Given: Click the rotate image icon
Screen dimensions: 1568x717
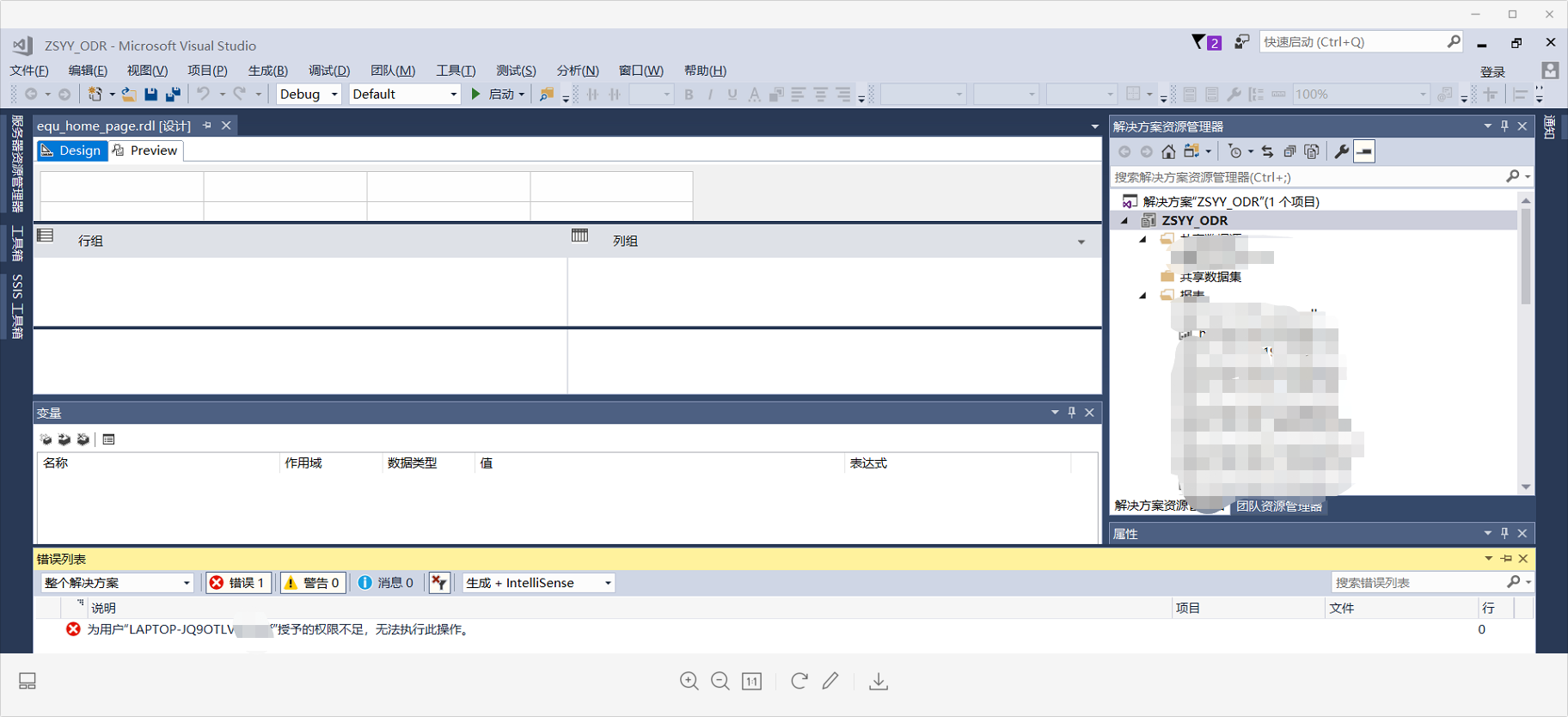Looking at the screenshot, I should coord(799,681).
